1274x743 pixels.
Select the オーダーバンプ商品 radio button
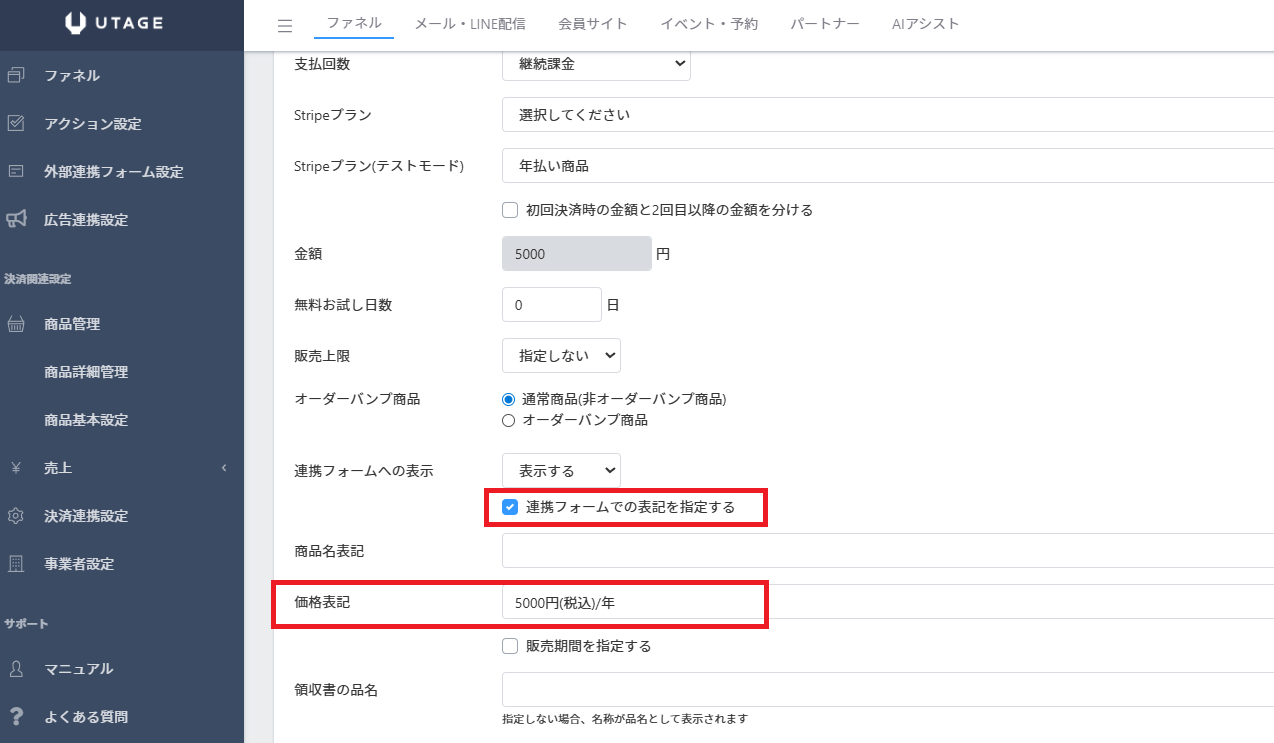[509, 420]
